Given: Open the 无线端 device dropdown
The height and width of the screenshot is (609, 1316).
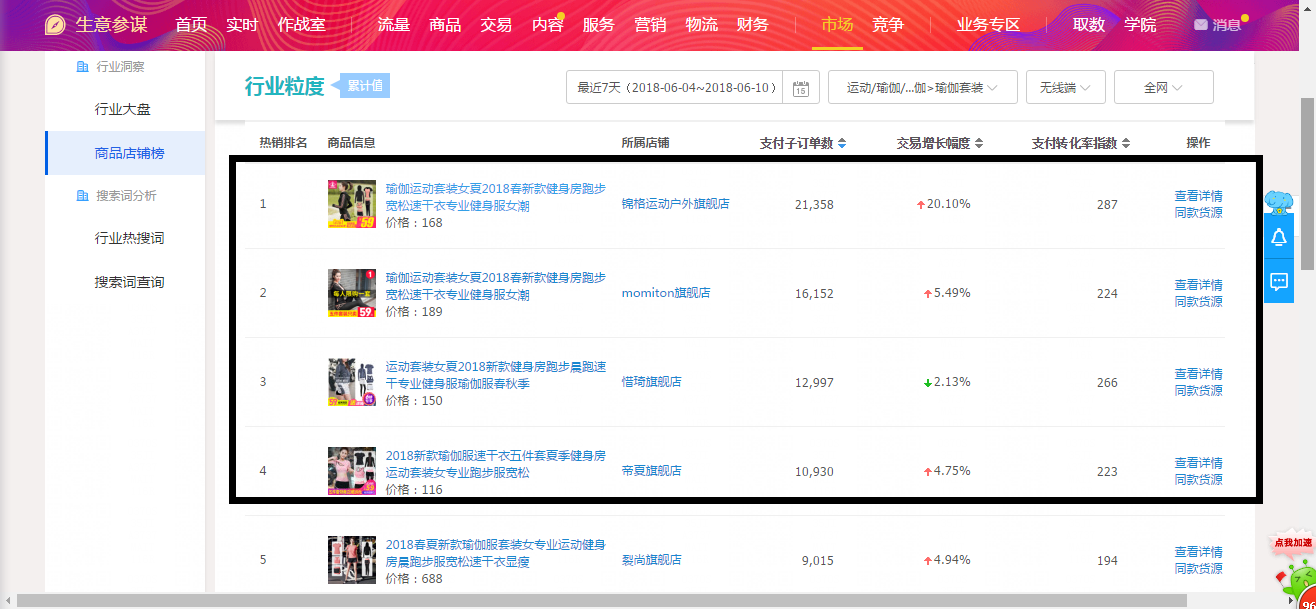Looking at the screenshot, I should point(1065,88).
